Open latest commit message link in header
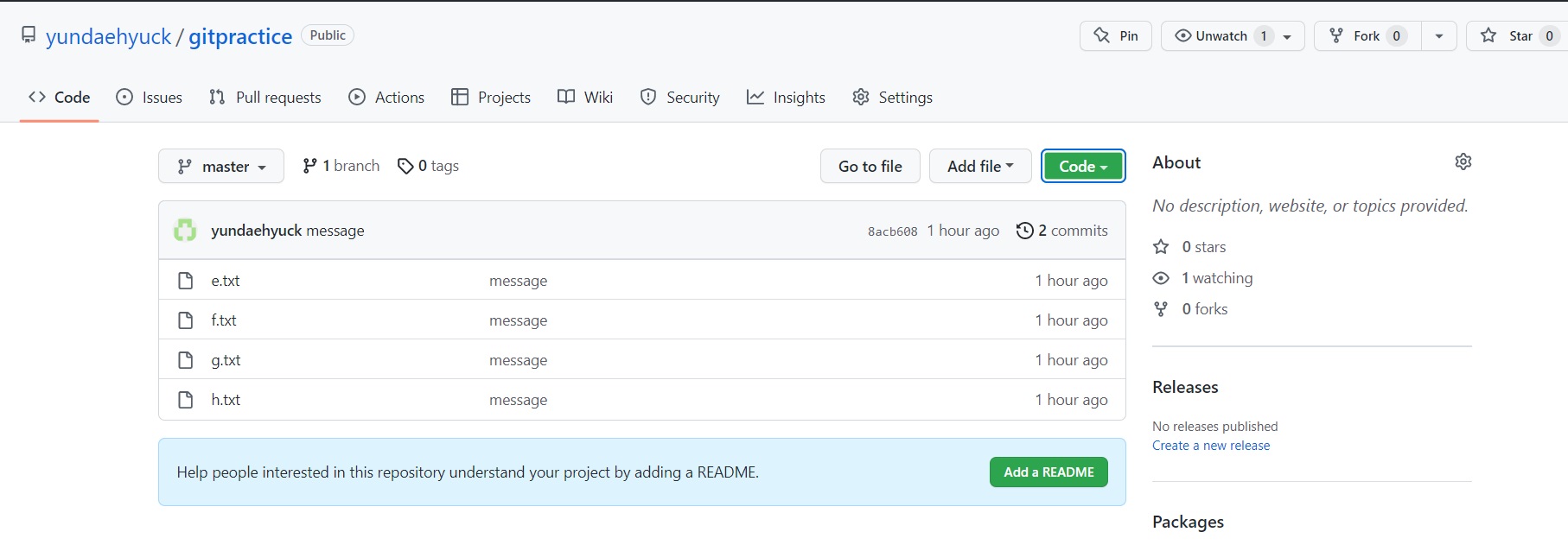Screen dimensions: 1568x551 [x=335, y=231]
